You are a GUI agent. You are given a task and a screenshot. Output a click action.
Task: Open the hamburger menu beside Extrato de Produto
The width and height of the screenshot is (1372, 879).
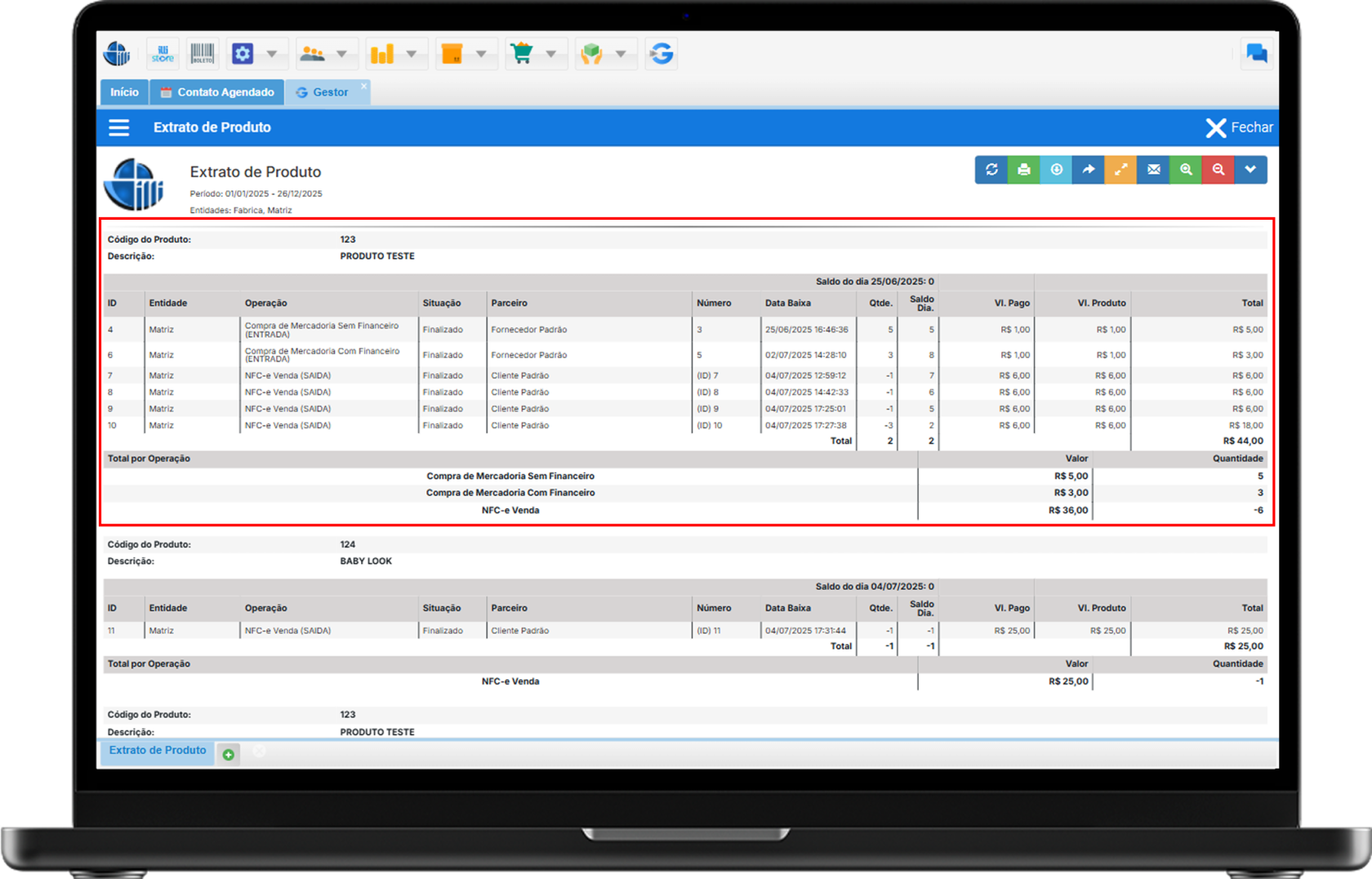[119, 127]
